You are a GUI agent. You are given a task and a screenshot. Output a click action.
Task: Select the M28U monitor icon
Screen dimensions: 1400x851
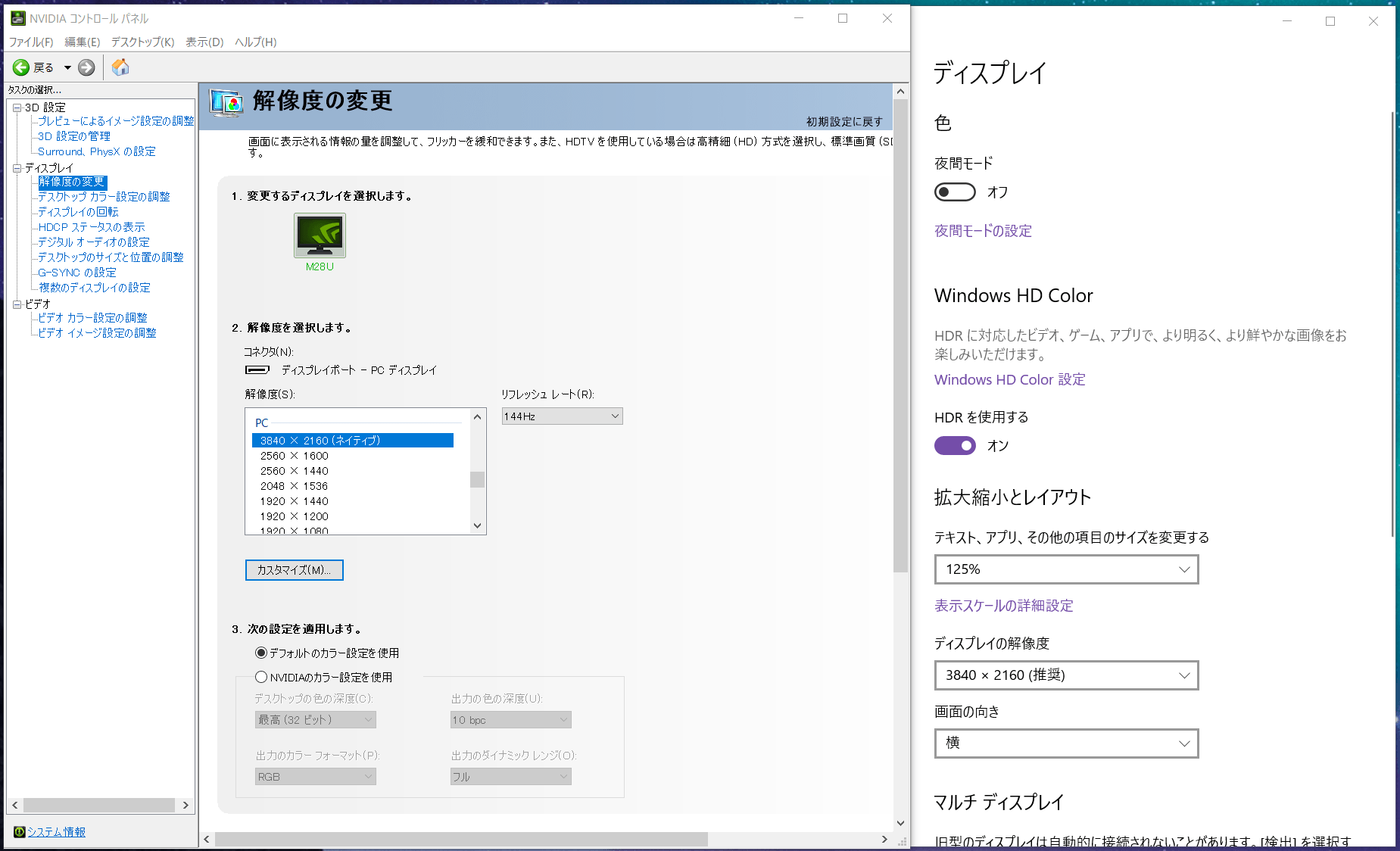tap(320, 235)
